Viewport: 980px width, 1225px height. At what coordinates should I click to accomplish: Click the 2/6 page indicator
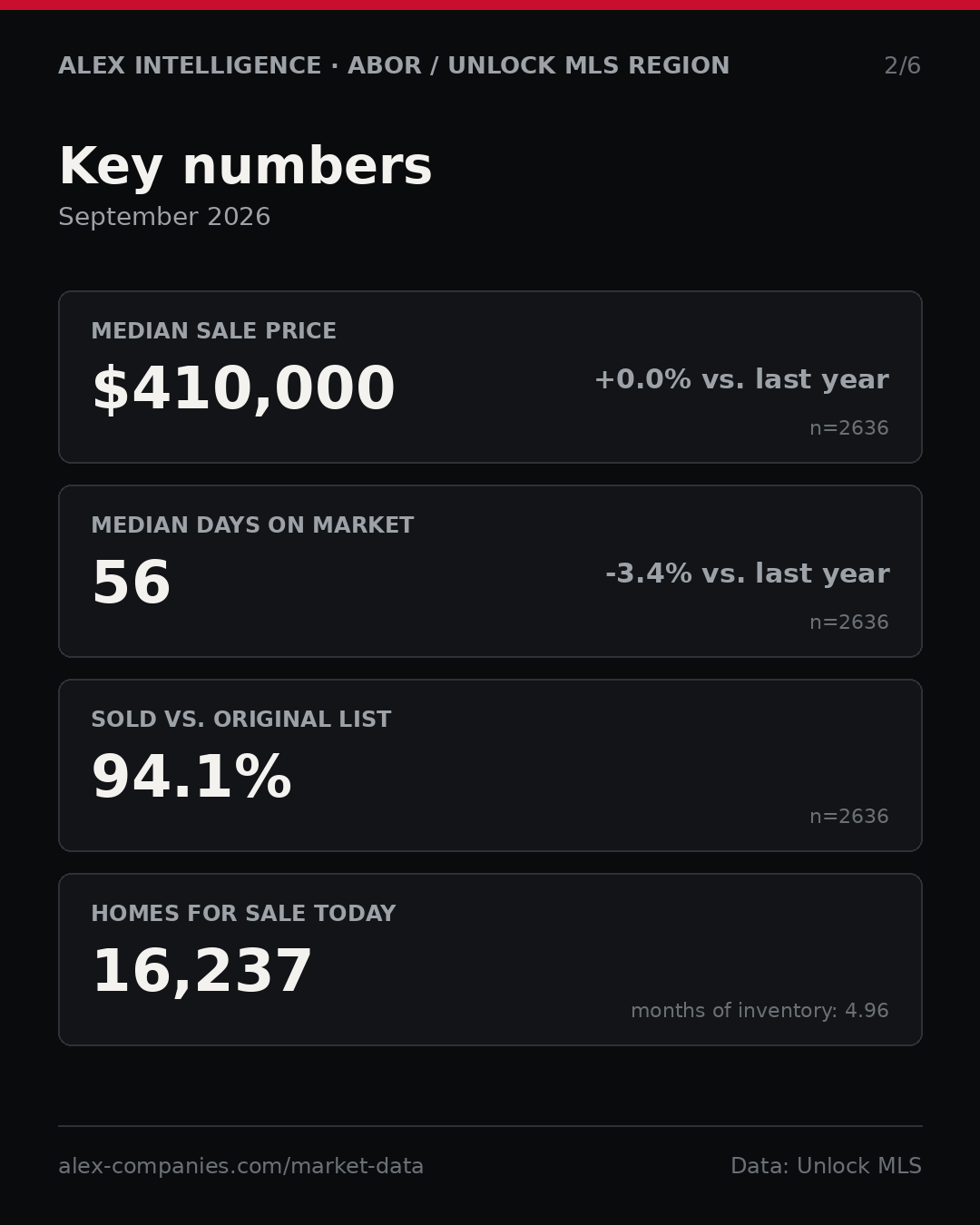pos(902,66)
